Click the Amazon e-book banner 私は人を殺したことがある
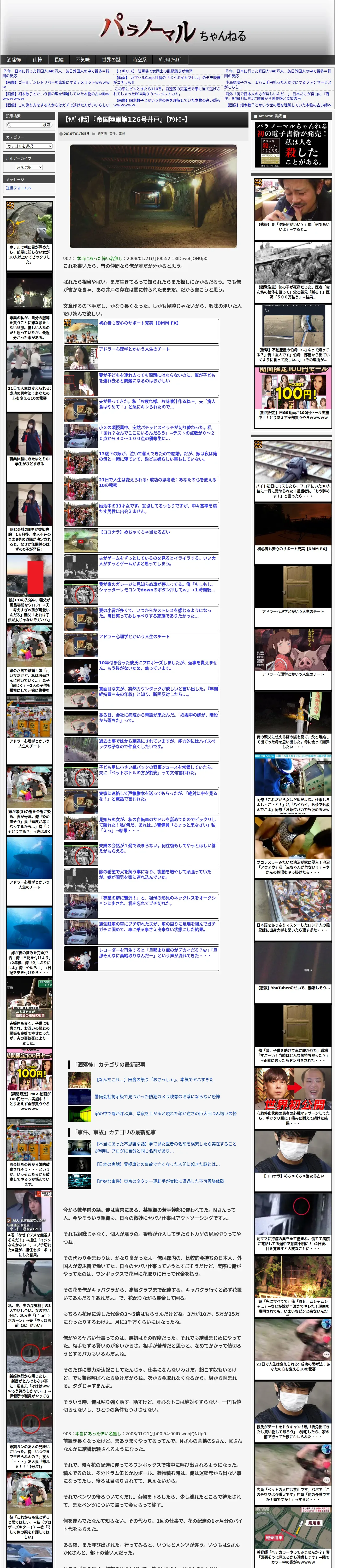 point(292,144)
